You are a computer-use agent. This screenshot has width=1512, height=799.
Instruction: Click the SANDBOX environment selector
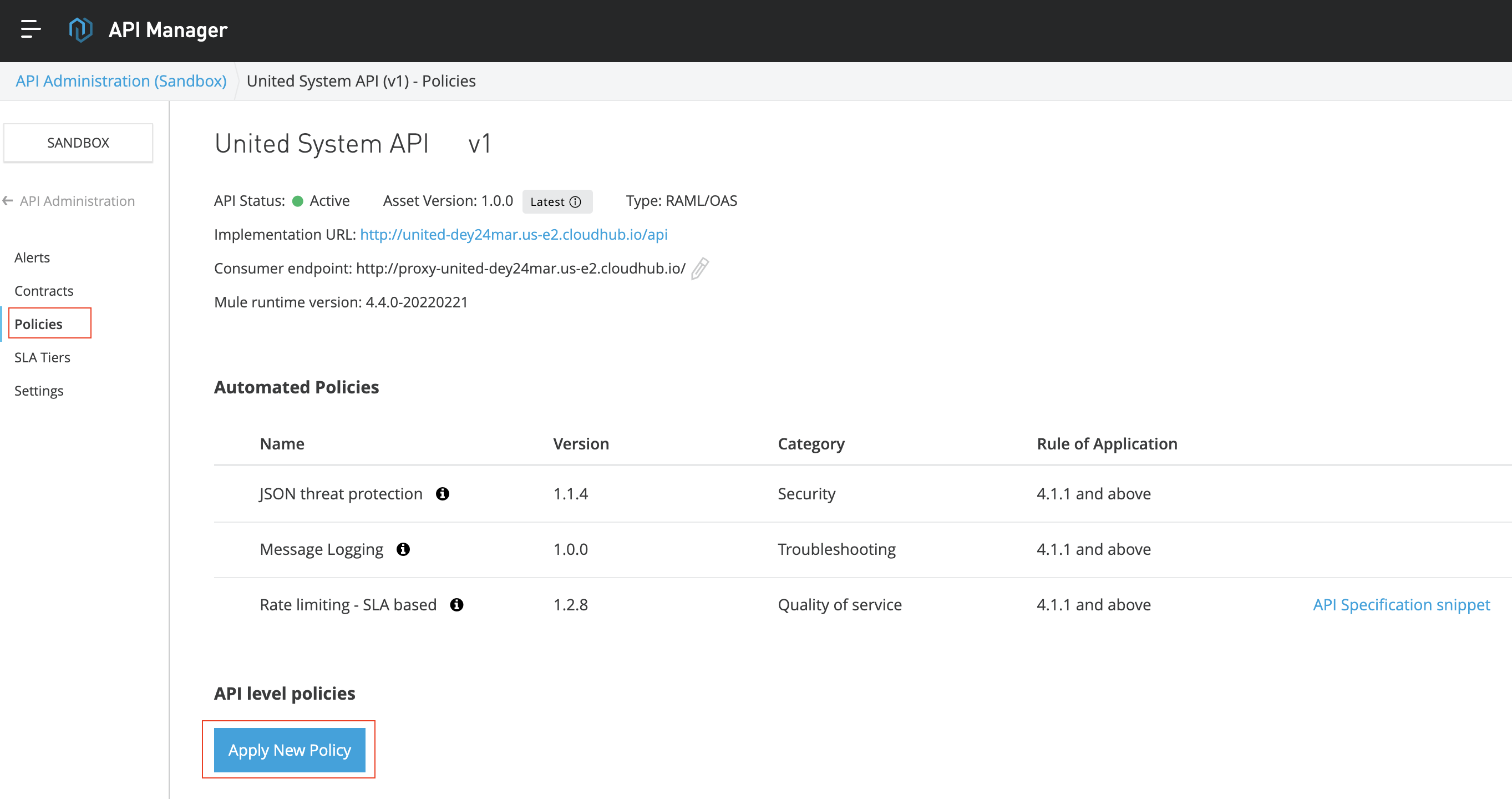click(x=78, y=142)
